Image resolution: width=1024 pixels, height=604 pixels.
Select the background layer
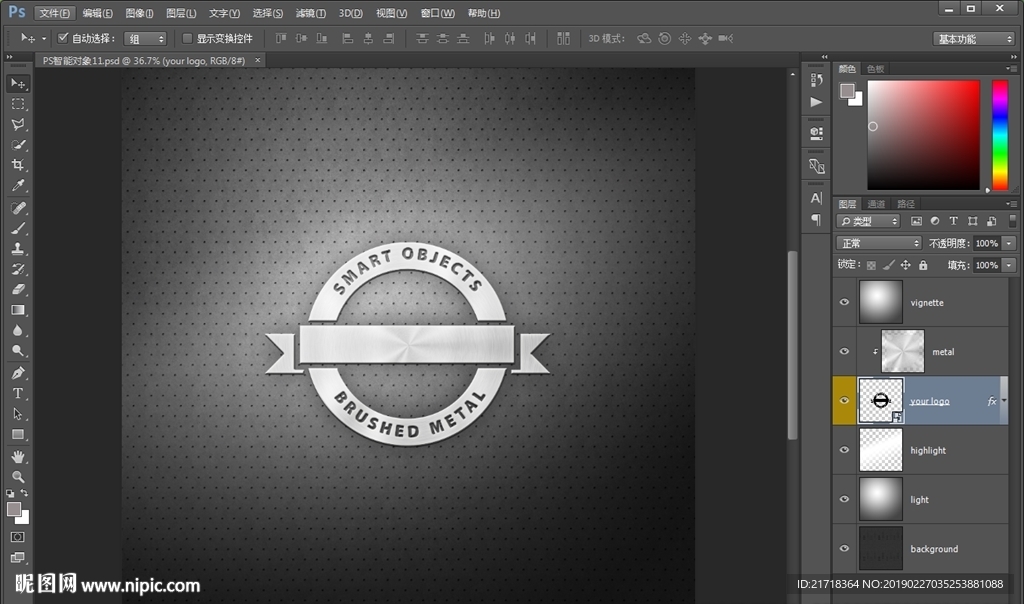[933, 549]
